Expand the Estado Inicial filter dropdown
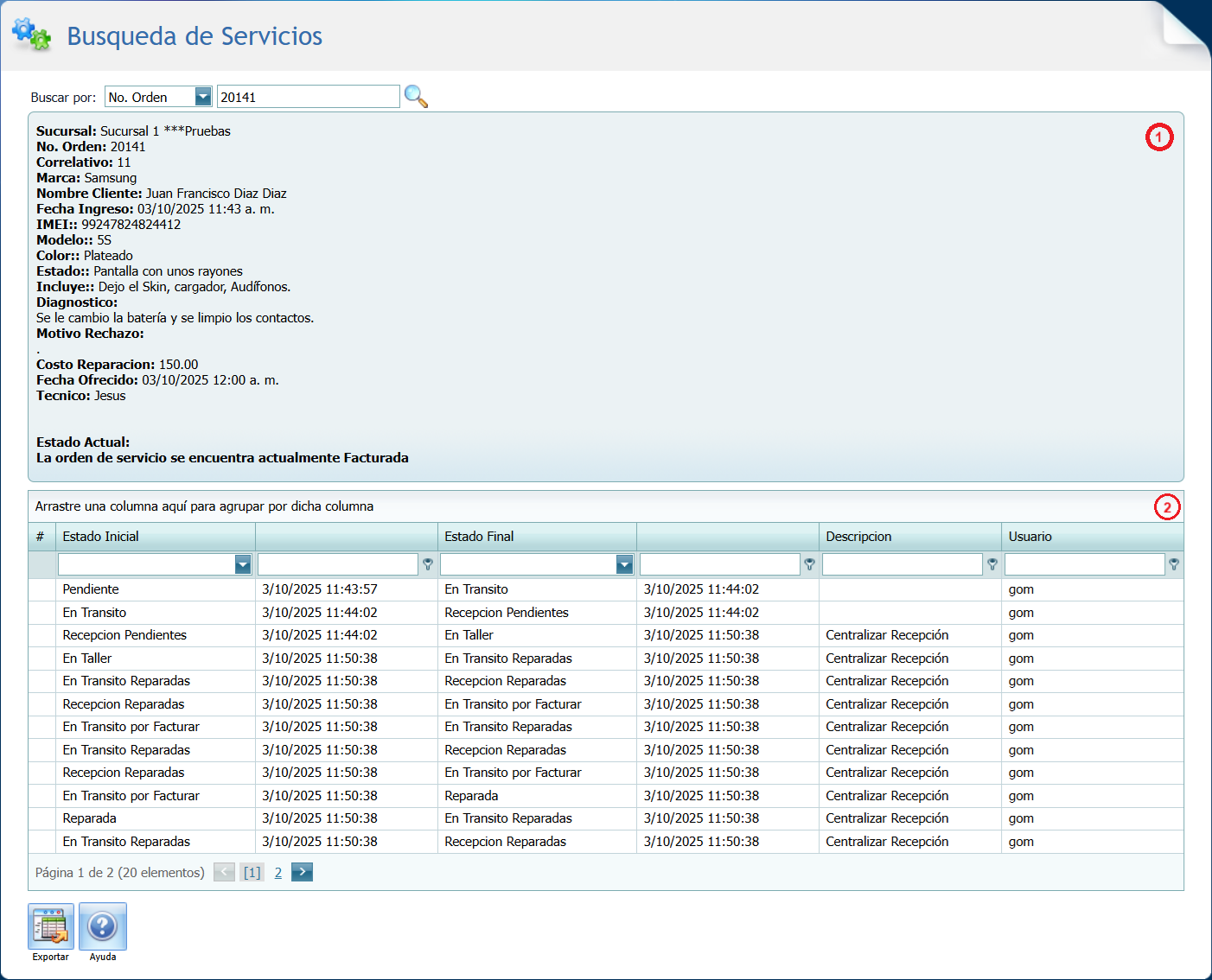This screenshot has width=1212, height=980. pyautogui.click(x=243, y=565)
